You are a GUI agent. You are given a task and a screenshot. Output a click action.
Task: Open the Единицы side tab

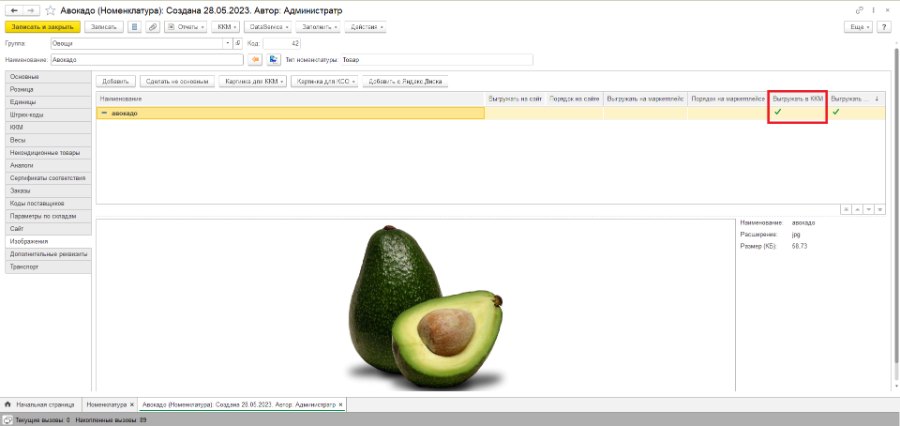pyautogui.click(x=48, y=102)
